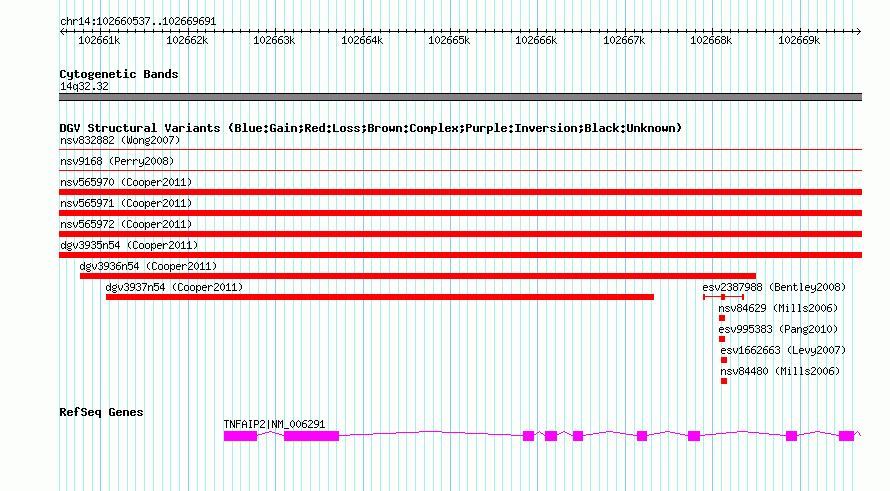Image resolution: width=890 pixels, height=491 pixels.
Task: Select the 102662k ruler position label
Action: (x=187, y=41)
